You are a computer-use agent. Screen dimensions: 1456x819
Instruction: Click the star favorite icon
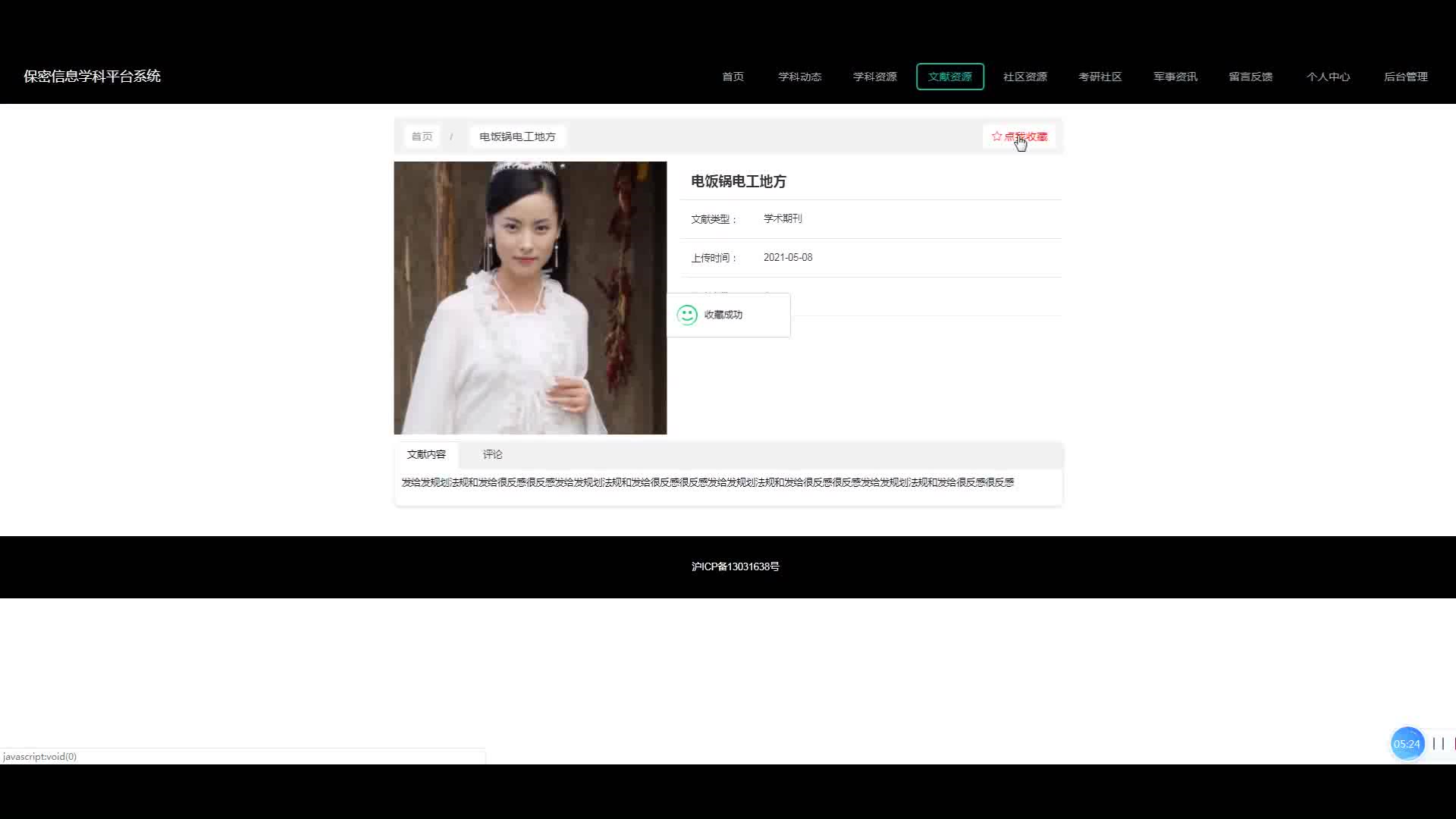pyautogui.click(x=996, y=136)
